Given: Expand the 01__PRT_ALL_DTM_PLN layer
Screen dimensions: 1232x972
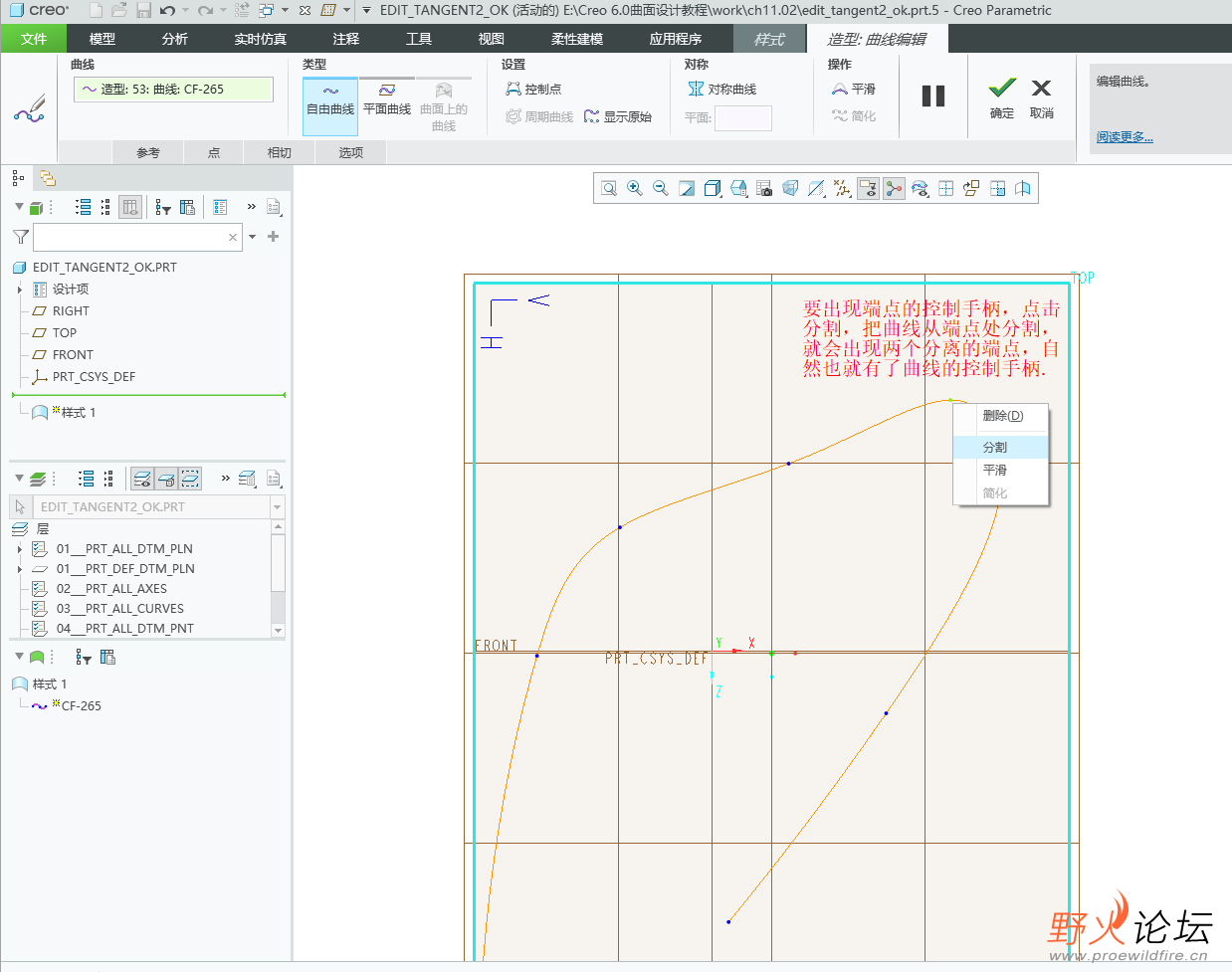Looking at the screenshot, I should click(20, 549).
